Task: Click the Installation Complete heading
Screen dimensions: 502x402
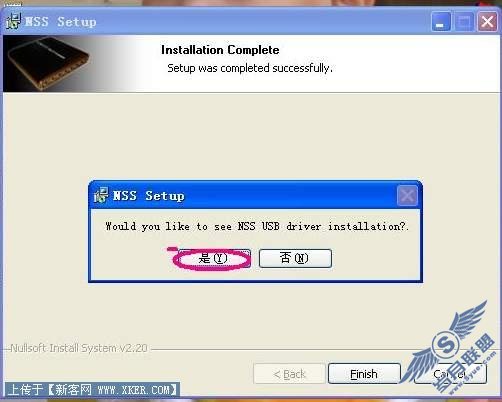Action: [220, 50]
